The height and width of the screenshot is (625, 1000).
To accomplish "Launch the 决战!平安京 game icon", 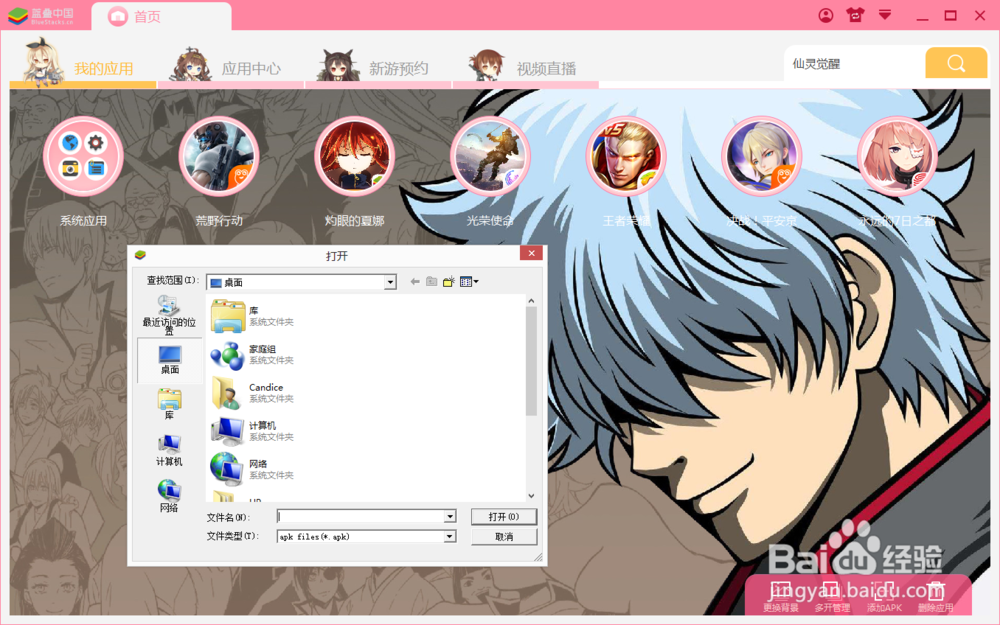I will coord(761,156).
